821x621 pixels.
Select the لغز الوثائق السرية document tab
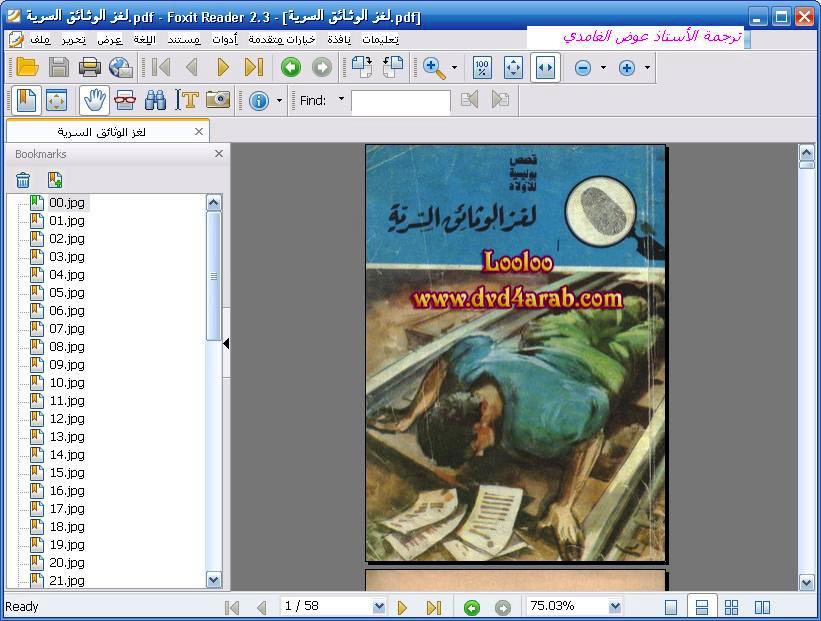102,132
